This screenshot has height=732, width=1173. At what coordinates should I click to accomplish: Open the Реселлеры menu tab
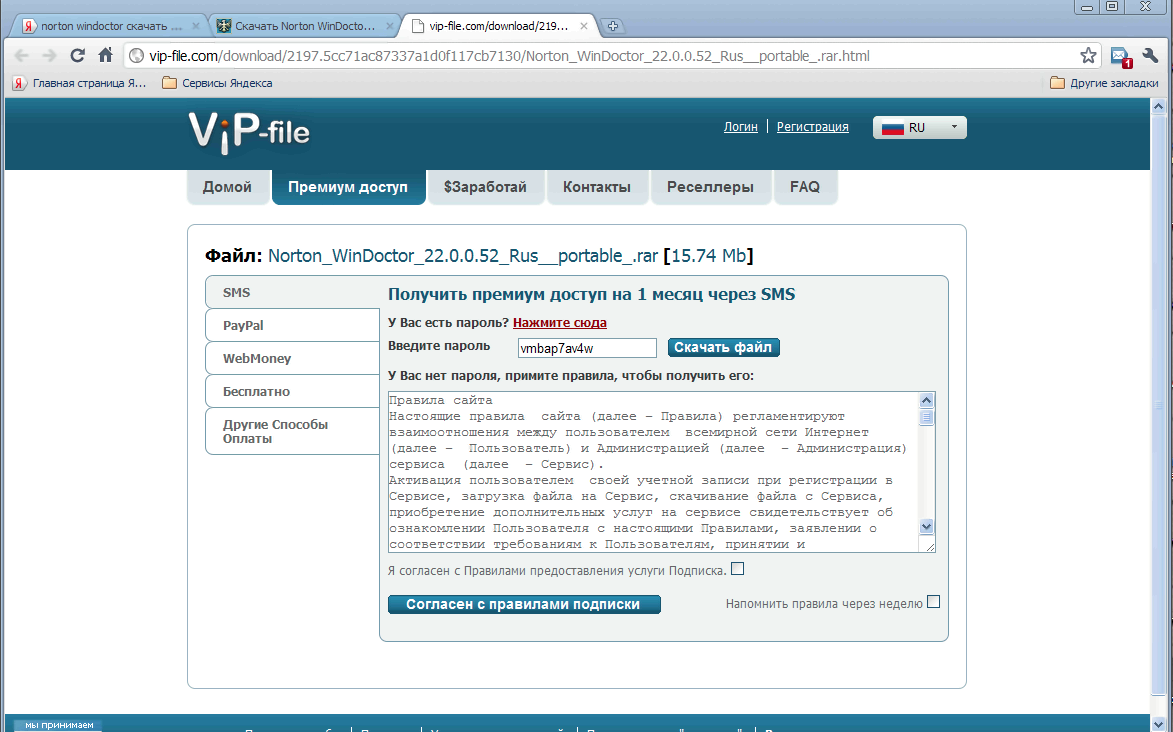click(x=710, y=187)
